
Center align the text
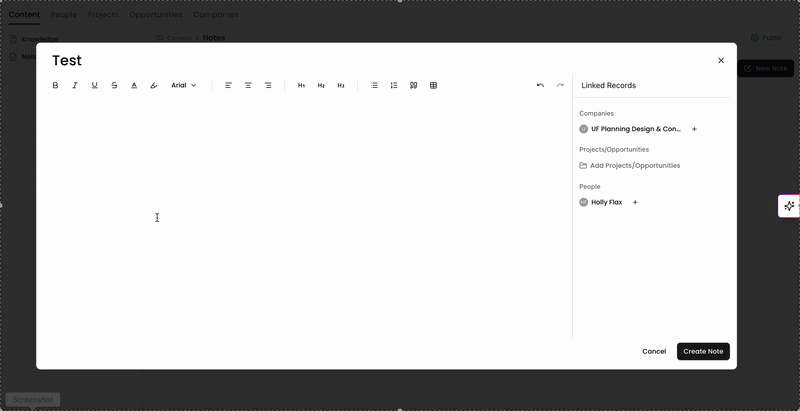click(x=248, y=85)
